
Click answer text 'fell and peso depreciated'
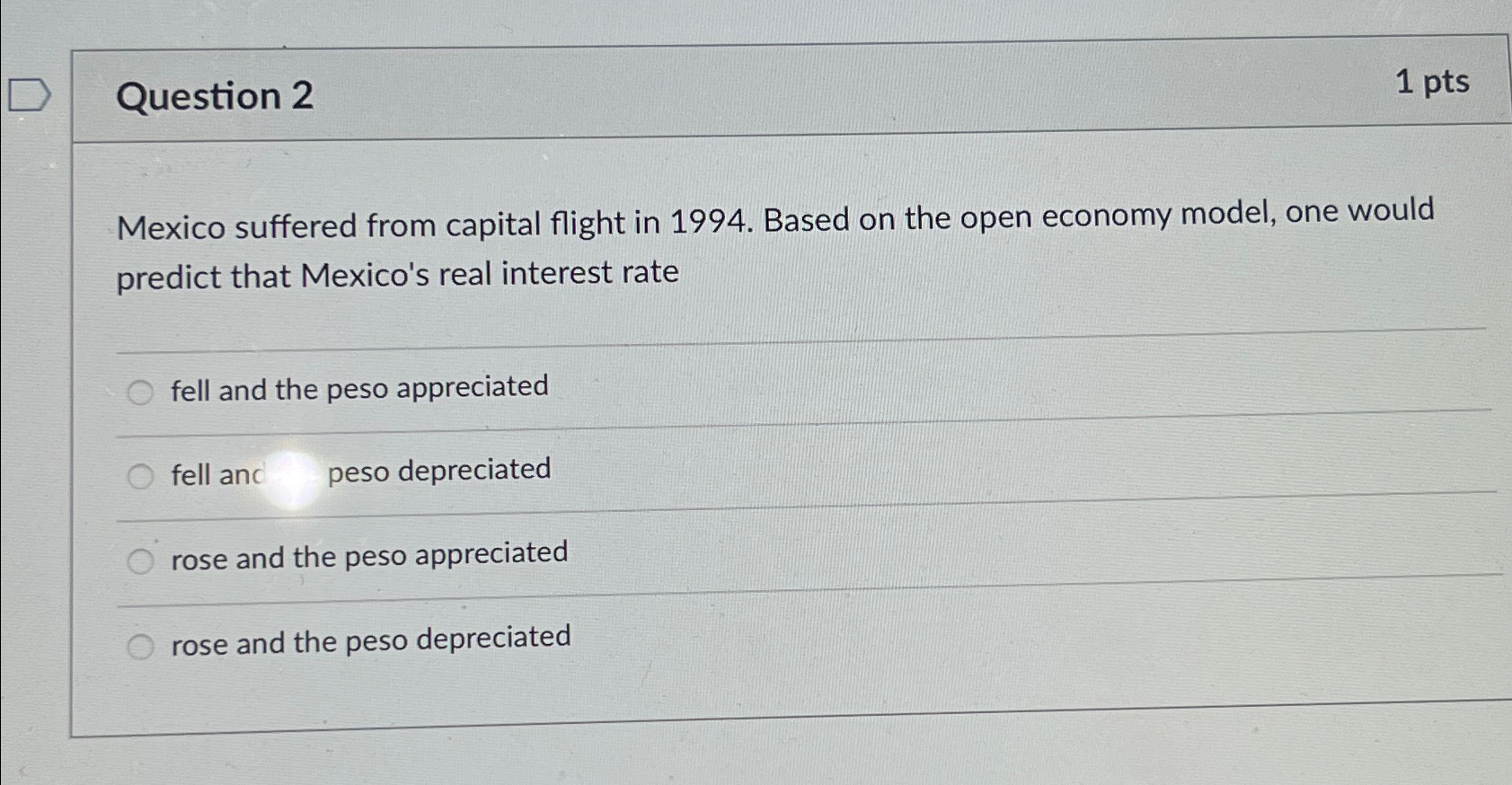click(x=359, y=472)
